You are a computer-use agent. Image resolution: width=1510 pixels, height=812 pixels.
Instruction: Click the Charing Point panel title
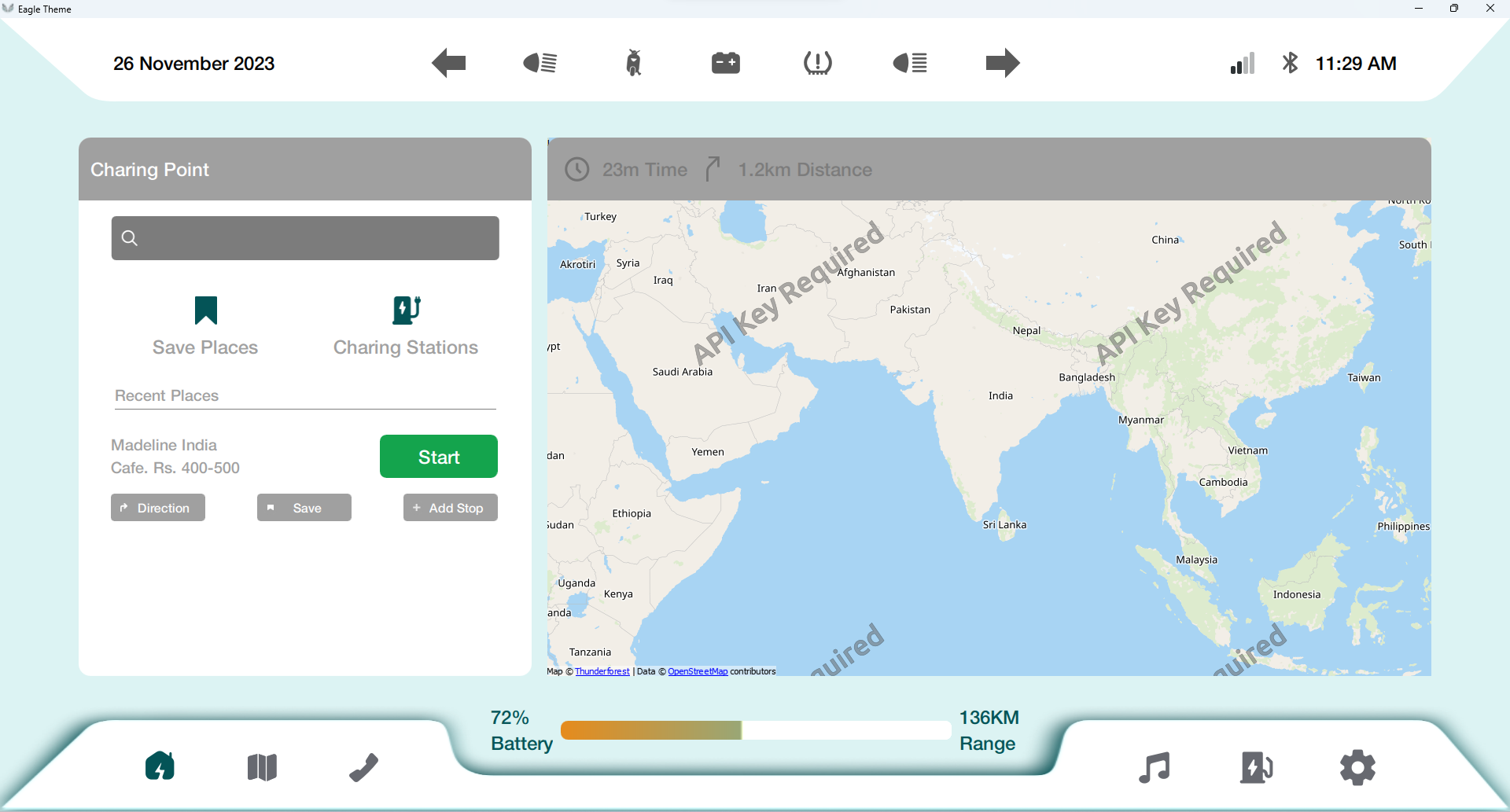[x=149, y=170]
